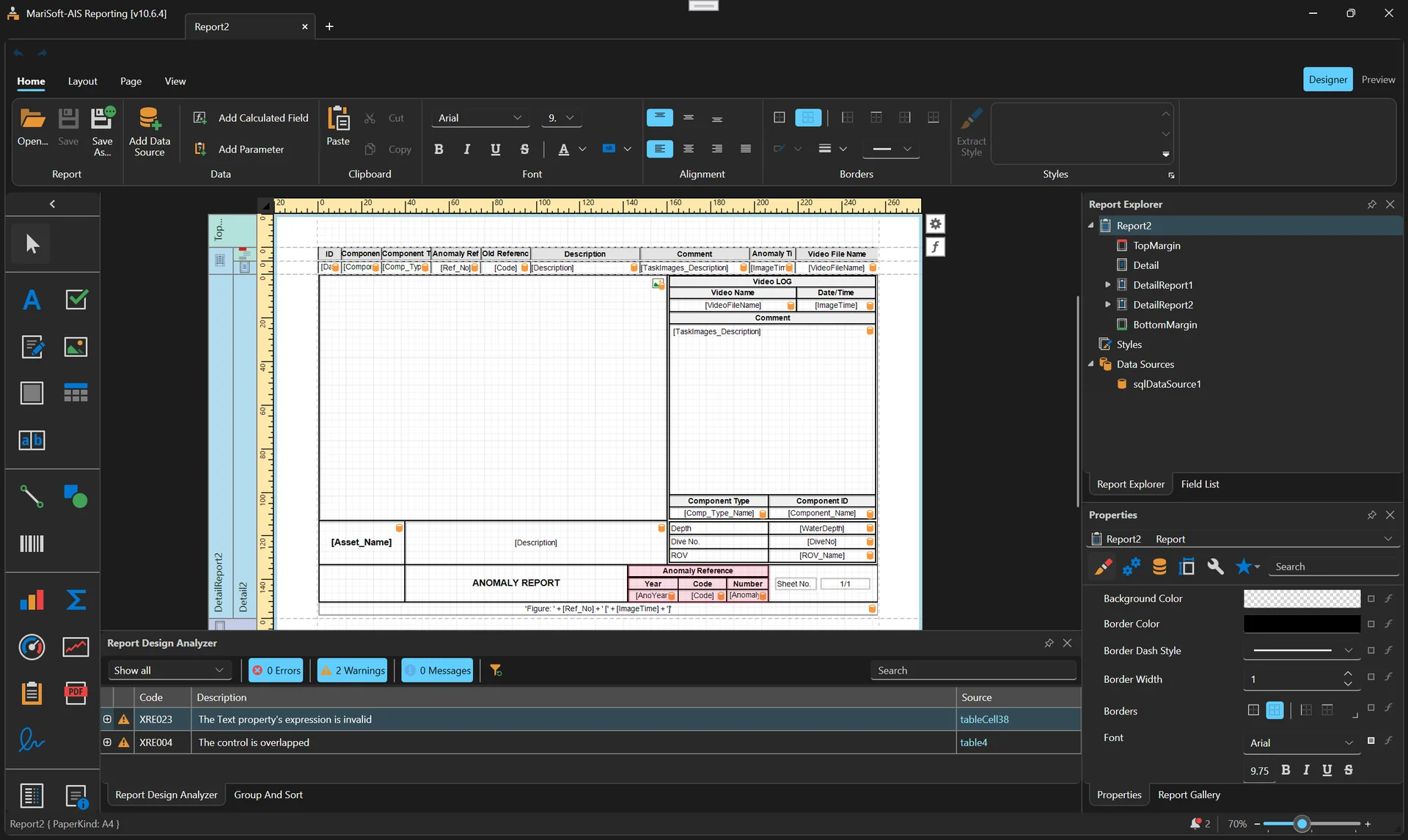Viewport: 1408px width, 840px height.
Task: Select the Panel control tool
Action: pyautogui.click(x=32, y=393)
